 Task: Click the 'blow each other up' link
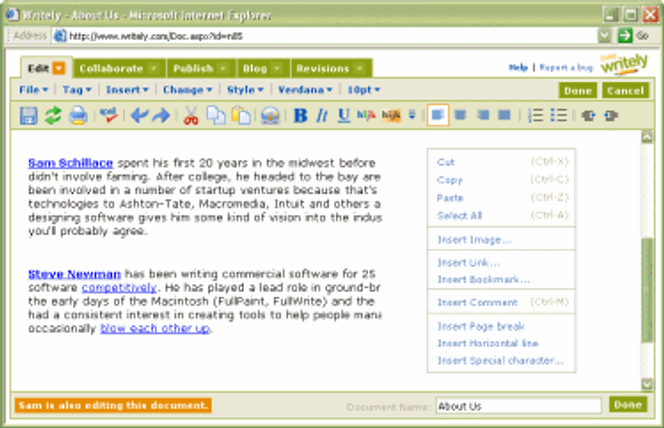click(155, 329)
